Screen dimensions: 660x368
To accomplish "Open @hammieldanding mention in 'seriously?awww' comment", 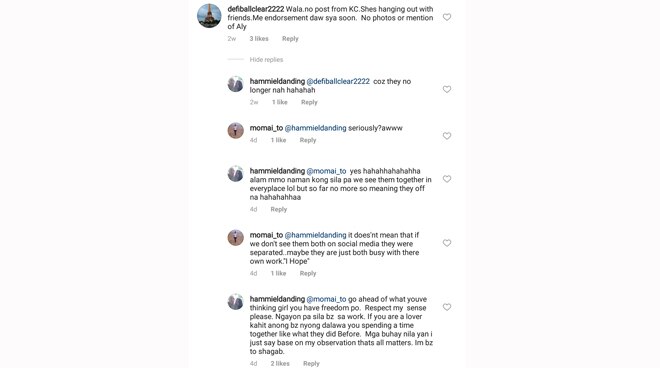I will (315, 128).
